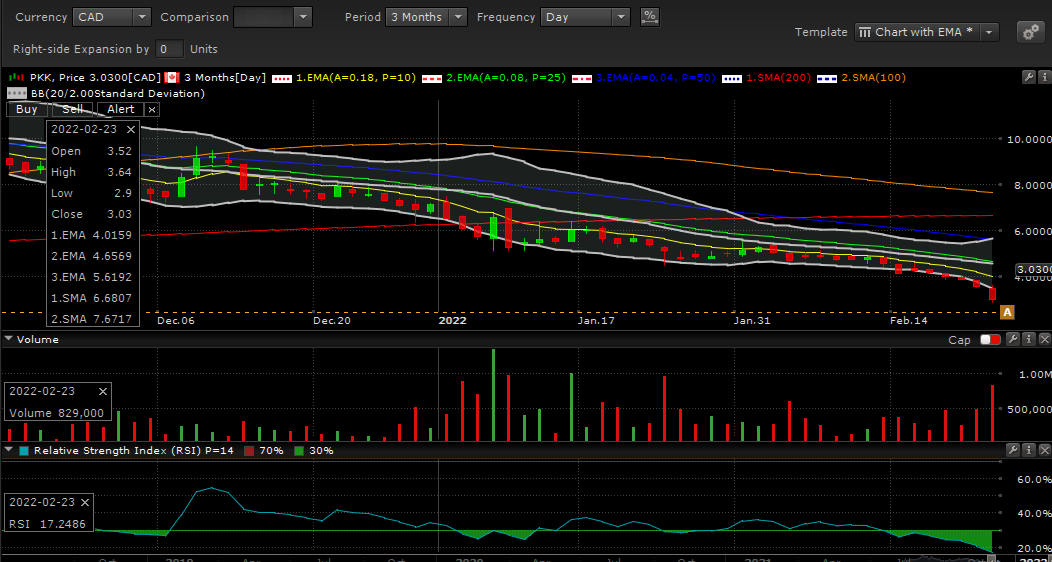1052x562 pixels.
Task: Dismiss the Buy Sell Alert bar
Action: (152, 109)
